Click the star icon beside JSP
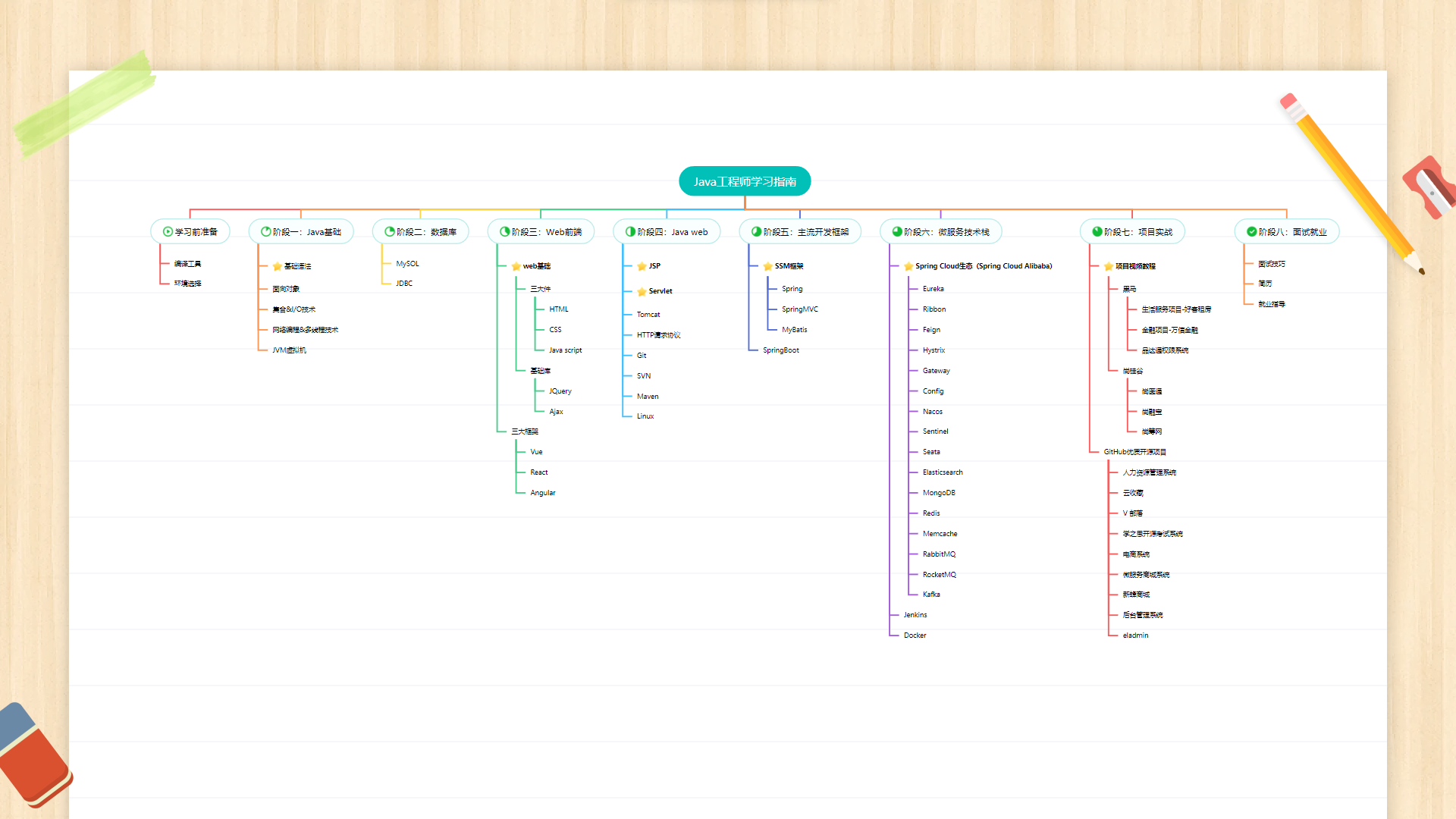The width and height of the screenshot is (1456, 819). point(642,266)
